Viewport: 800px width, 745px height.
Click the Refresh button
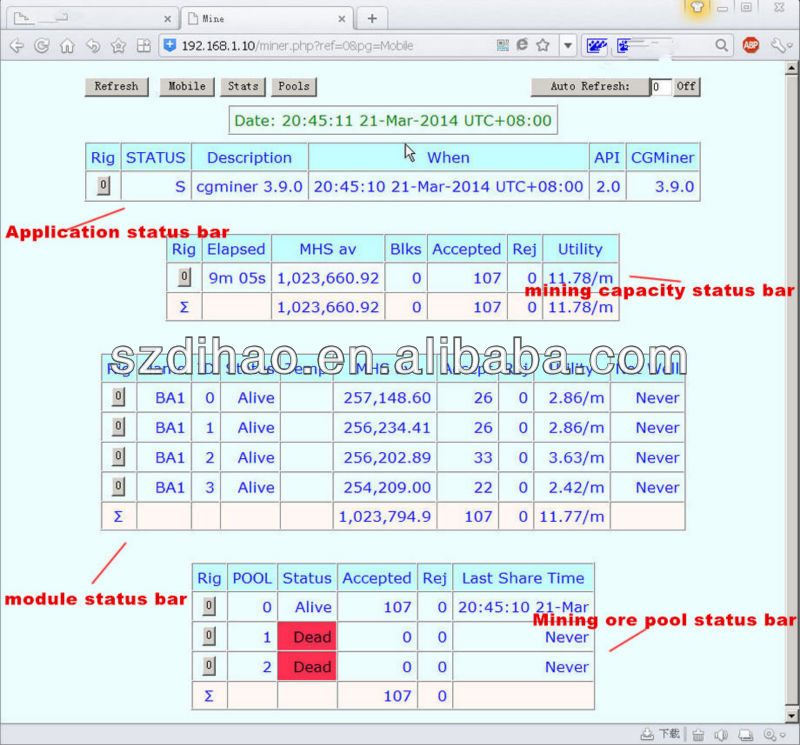(116, 86)
